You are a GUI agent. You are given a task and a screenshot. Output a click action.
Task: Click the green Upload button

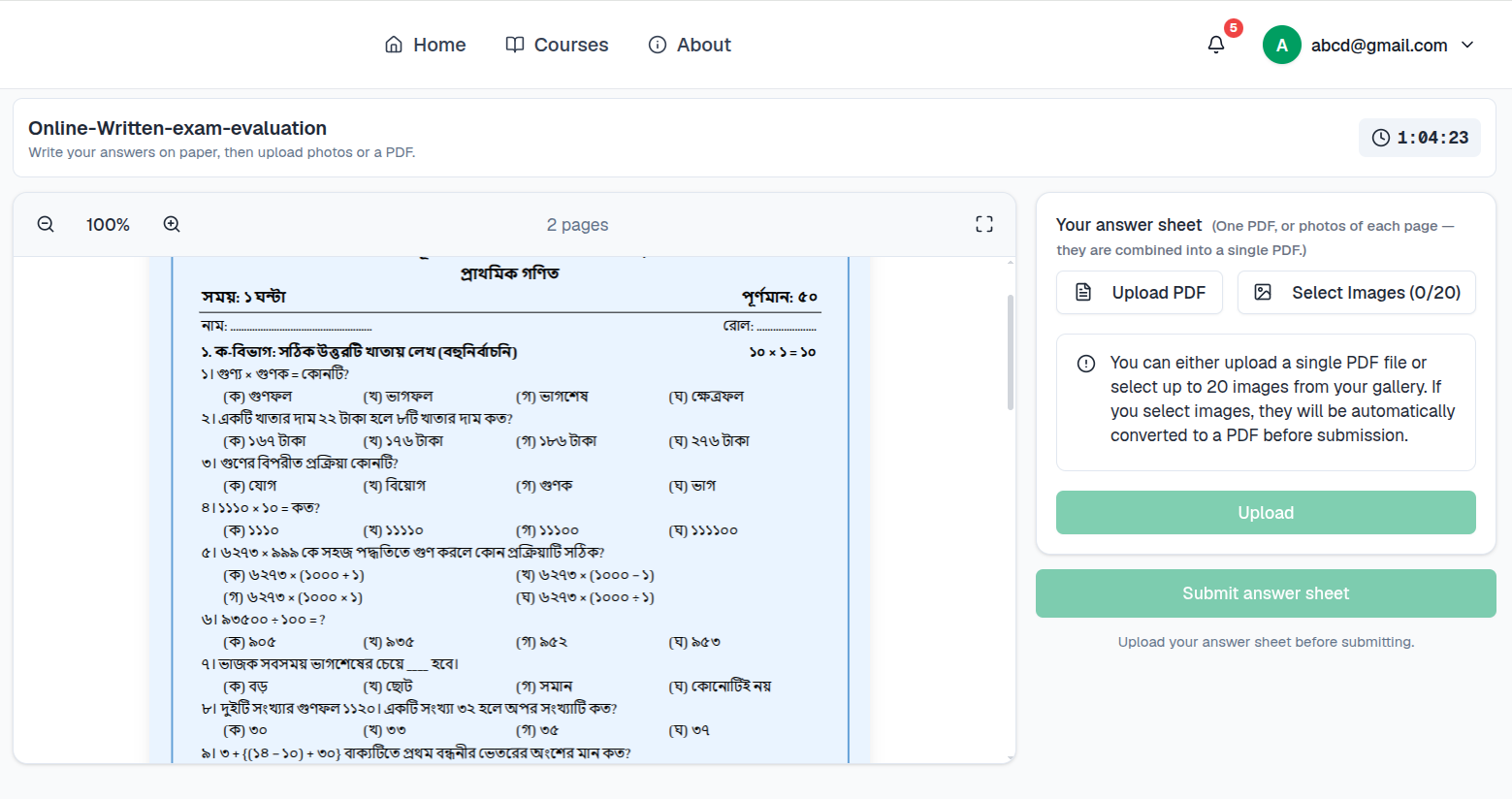click(x=1266, y=512)
